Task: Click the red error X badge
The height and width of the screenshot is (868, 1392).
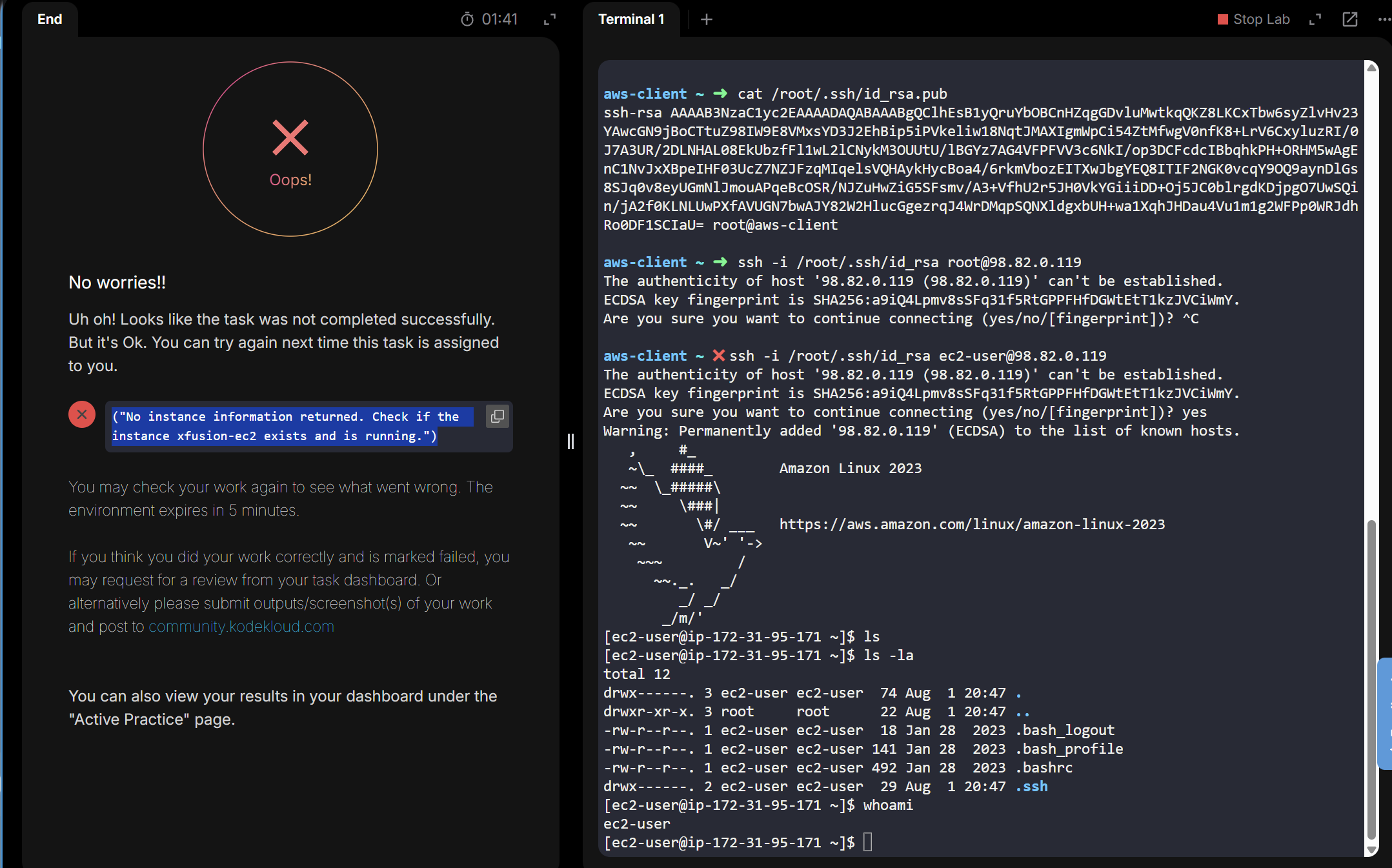Action: pos(82,414)
